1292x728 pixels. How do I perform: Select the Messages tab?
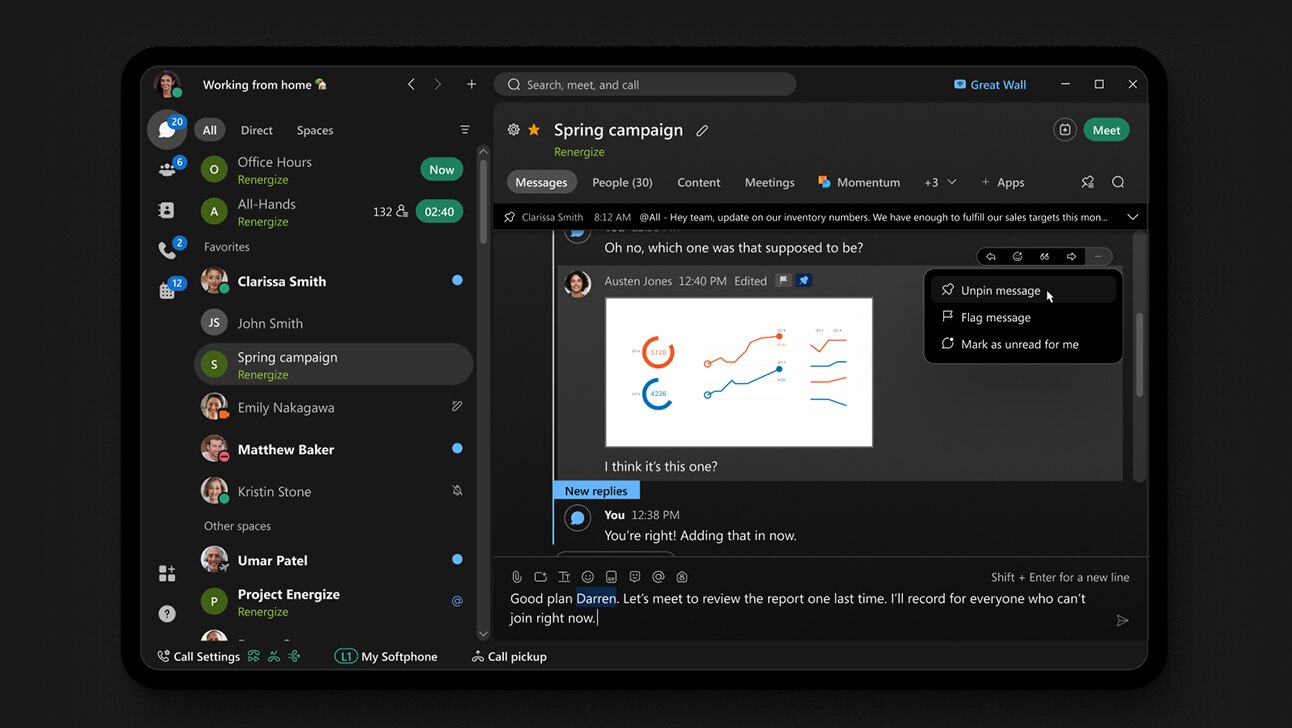click(542, 182)
